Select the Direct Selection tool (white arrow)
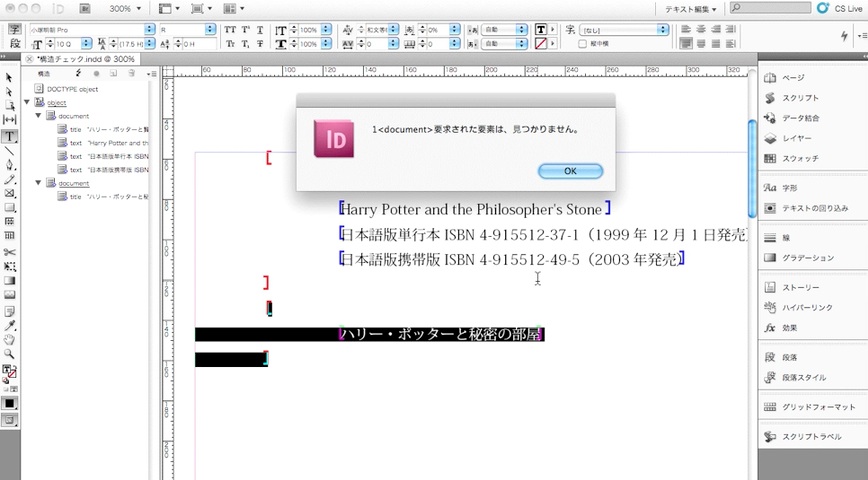The width and height of the screenshot is (868, 480). click(9, 91)
